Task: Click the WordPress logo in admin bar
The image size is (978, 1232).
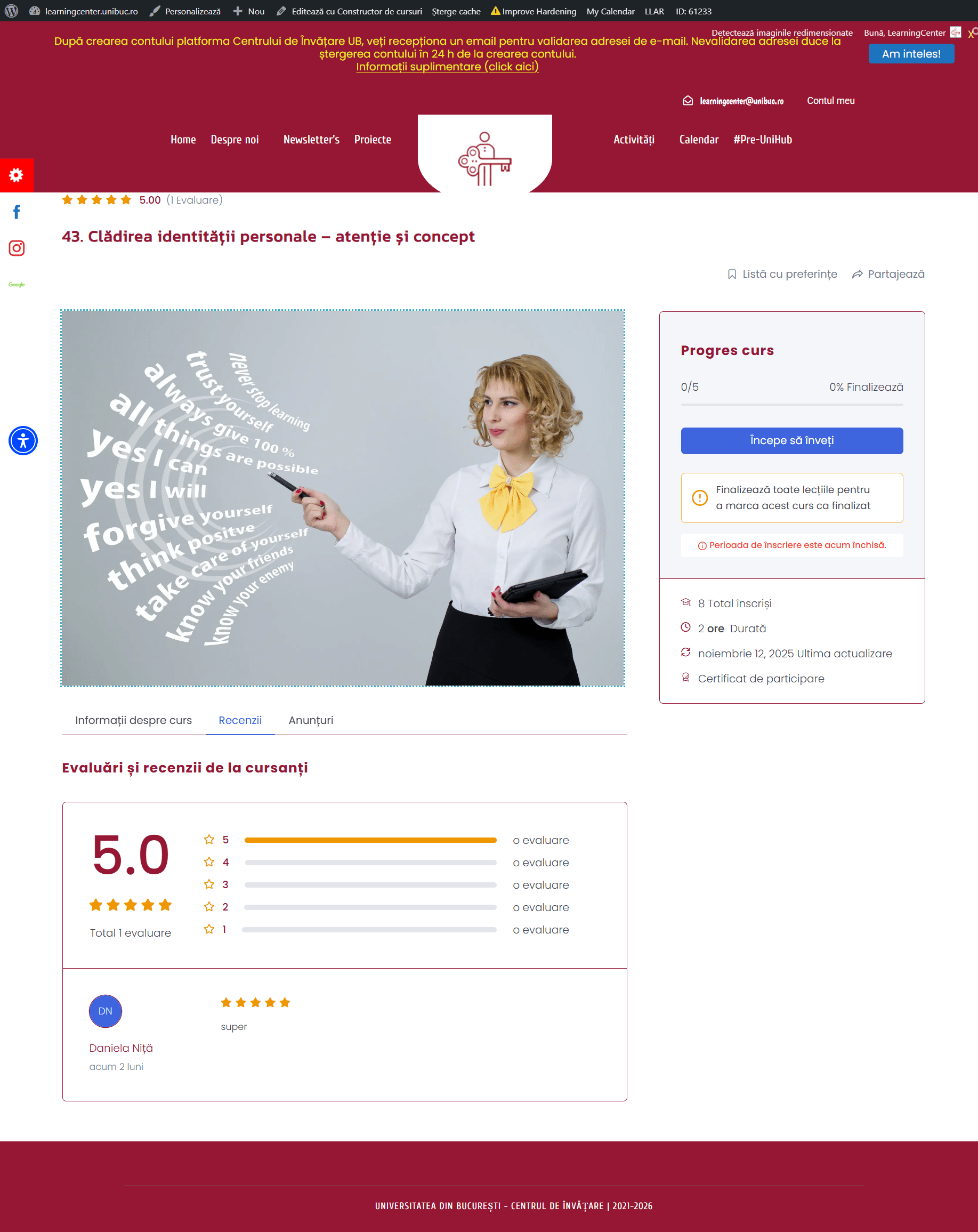Action: tap(11, 11)
